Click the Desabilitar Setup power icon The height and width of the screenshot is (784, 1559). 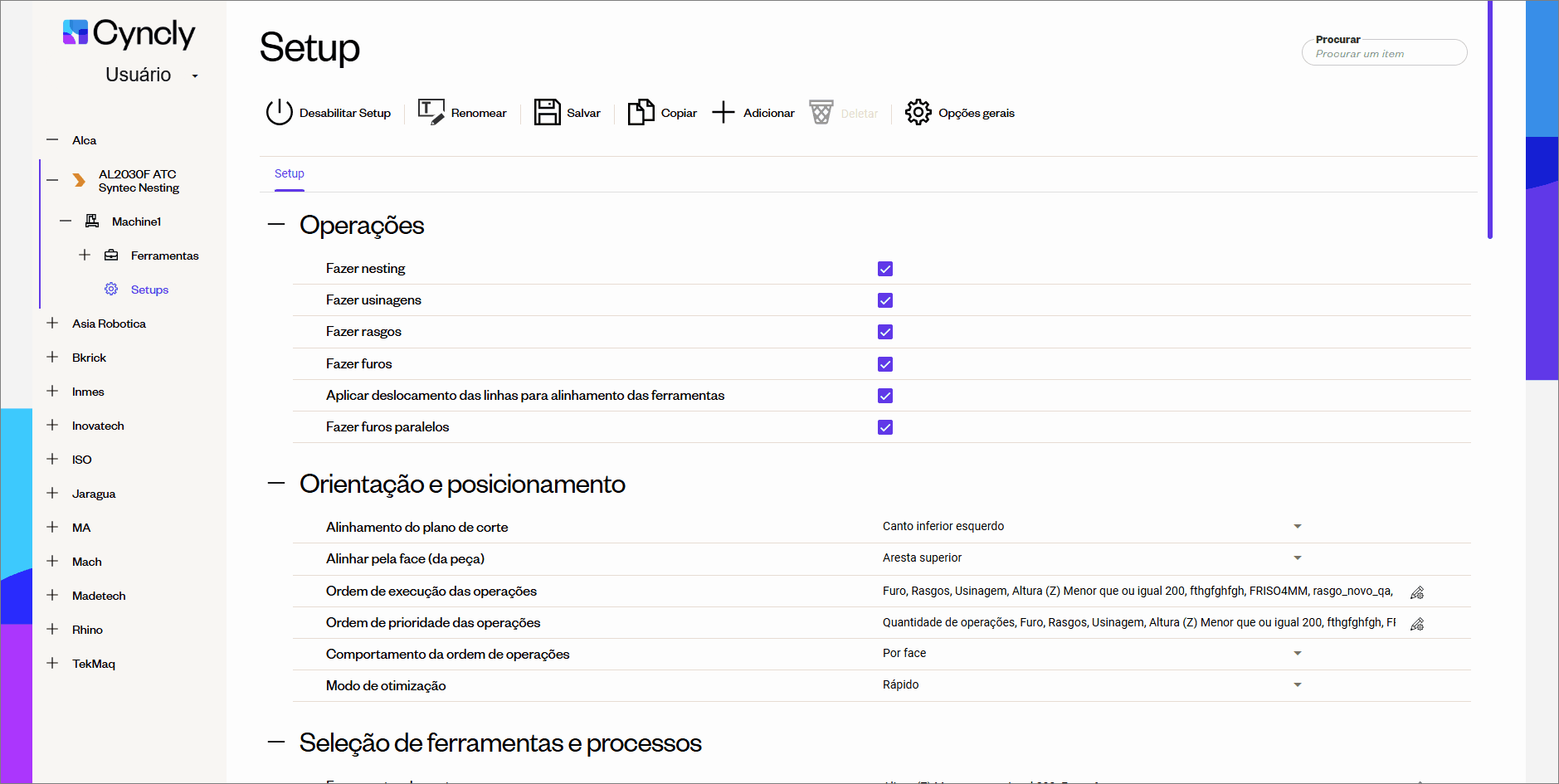pyautogui.click(x=280, y=112)
